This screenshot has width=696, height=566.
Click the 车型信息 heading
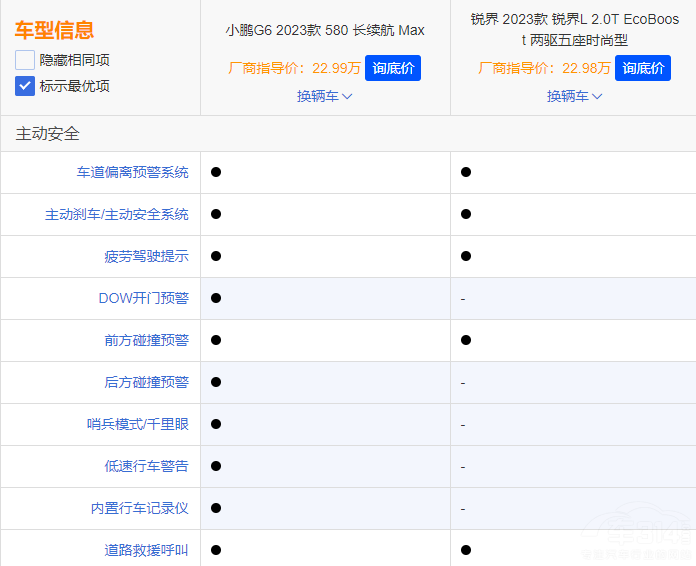tap(54, 30)
